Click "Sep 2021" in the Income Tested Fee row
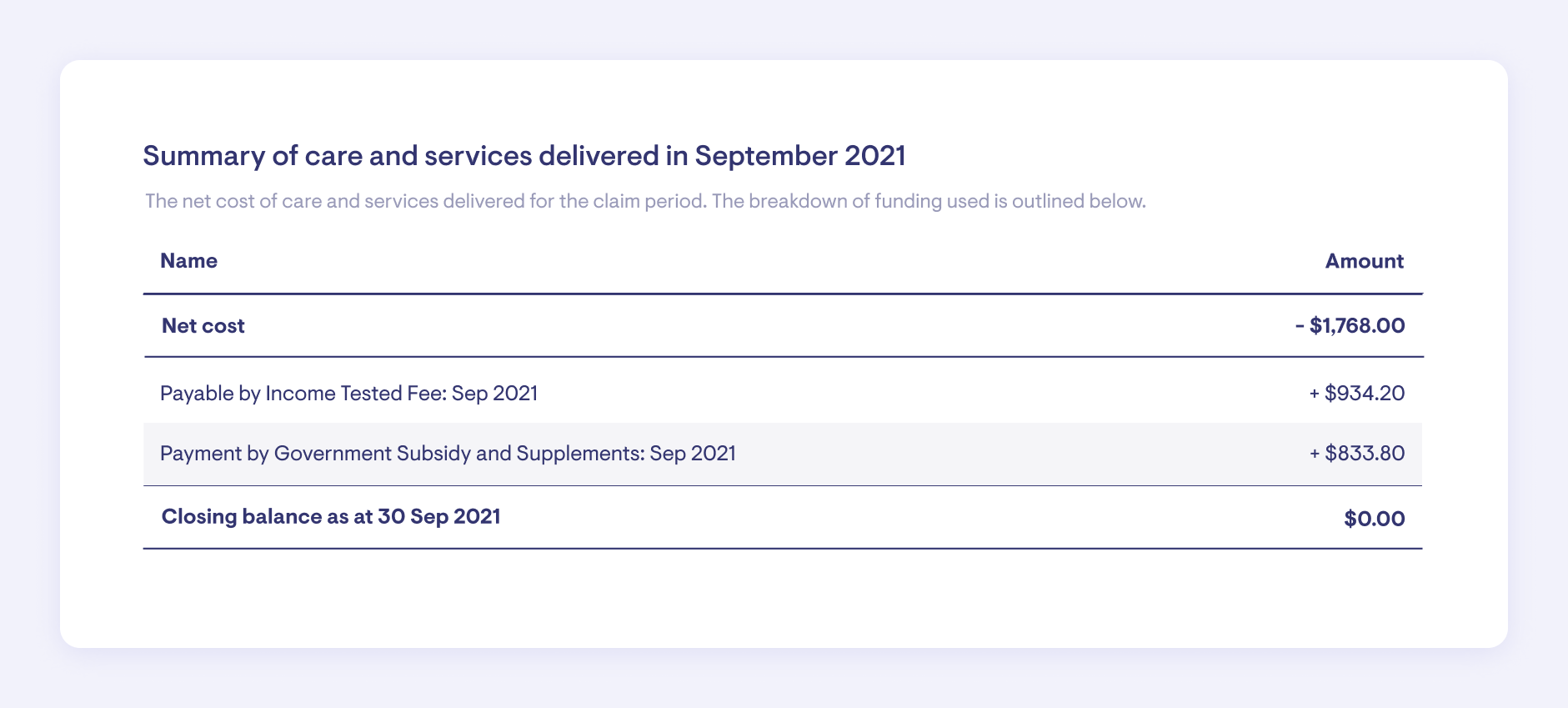This screenshot has height=708, width=1568. click(x=495, y=393)
